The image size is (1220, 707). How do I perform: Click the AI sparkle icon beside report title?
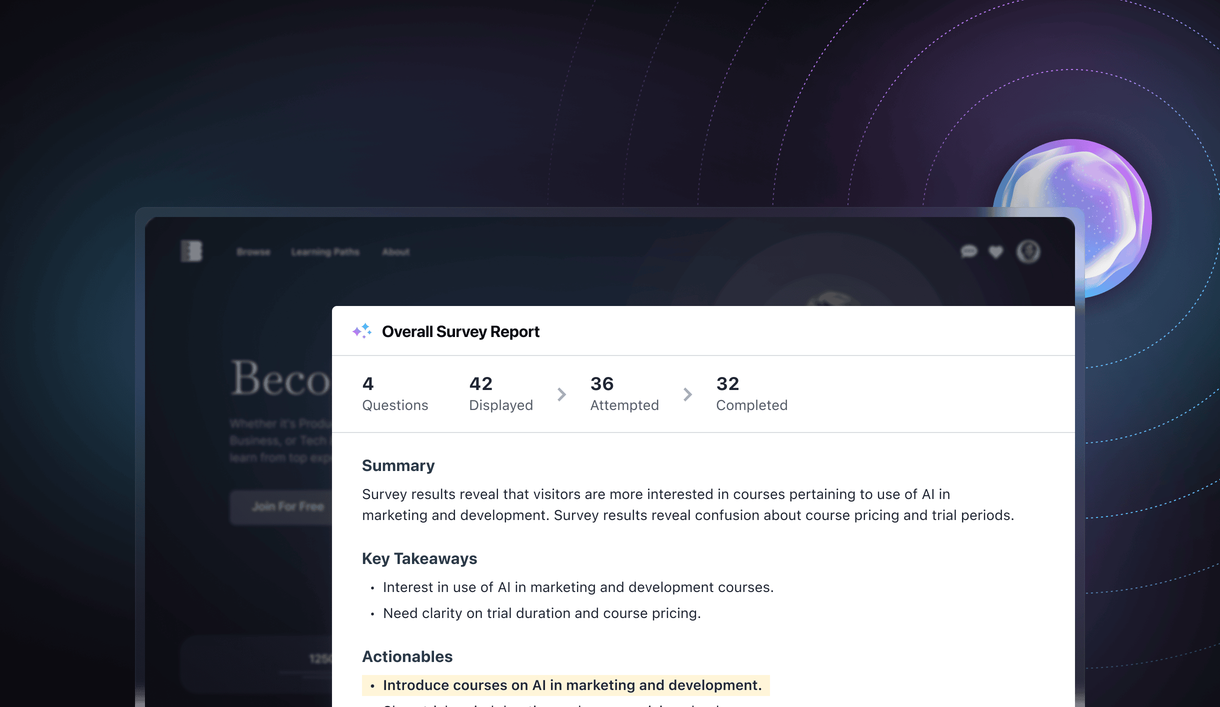tap(361, 330)
